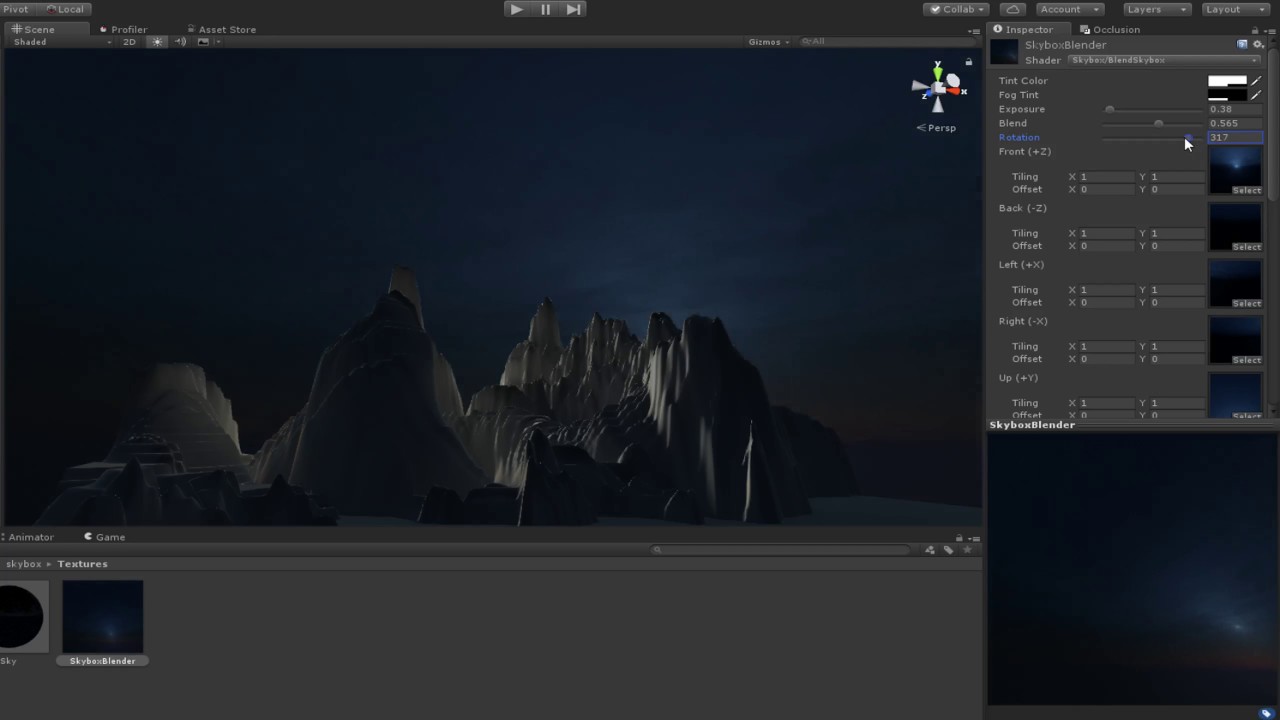
Task: Switch to the Occlusion tab
Action: [1110, 29]
